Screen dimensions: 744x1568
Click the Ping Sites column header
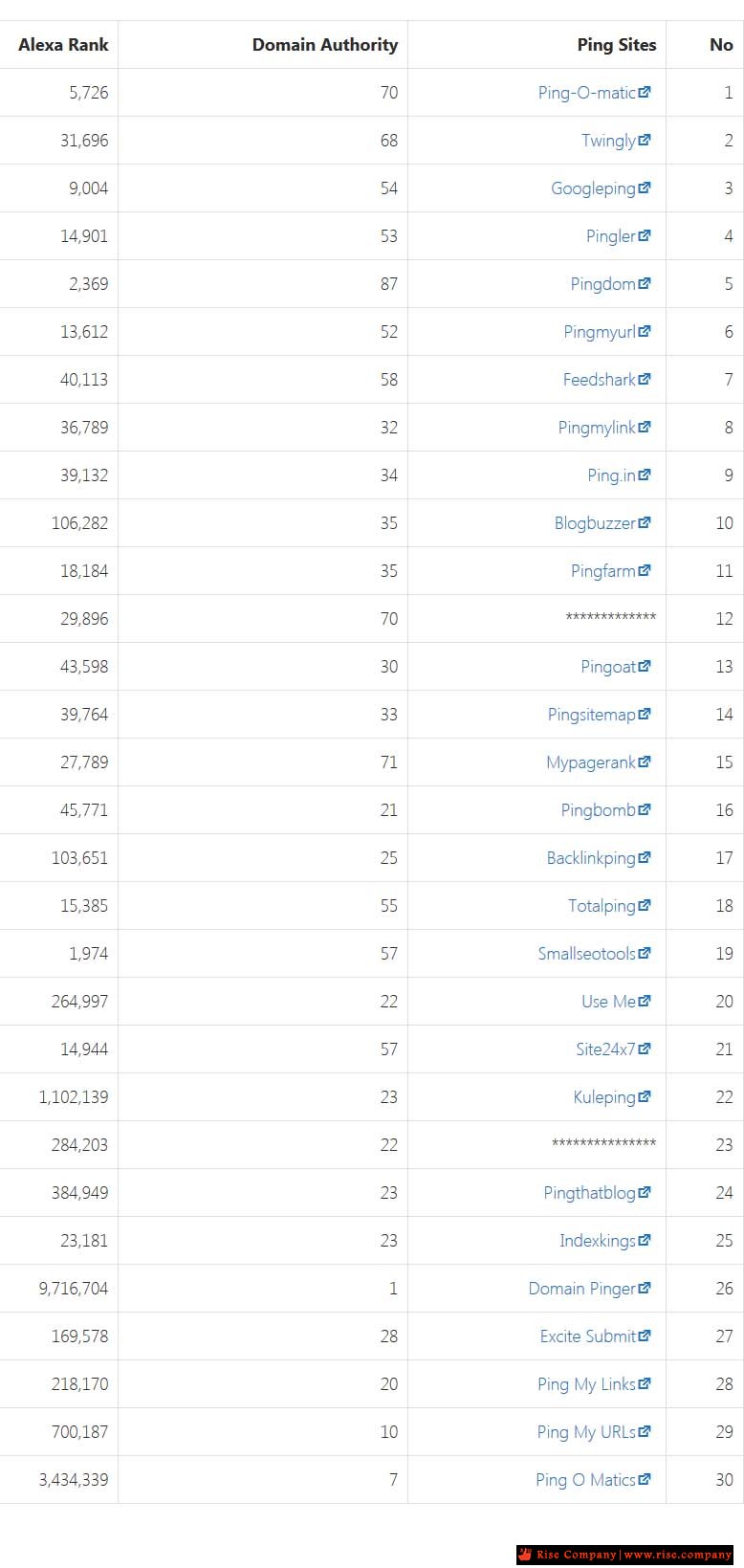[617, 45]
